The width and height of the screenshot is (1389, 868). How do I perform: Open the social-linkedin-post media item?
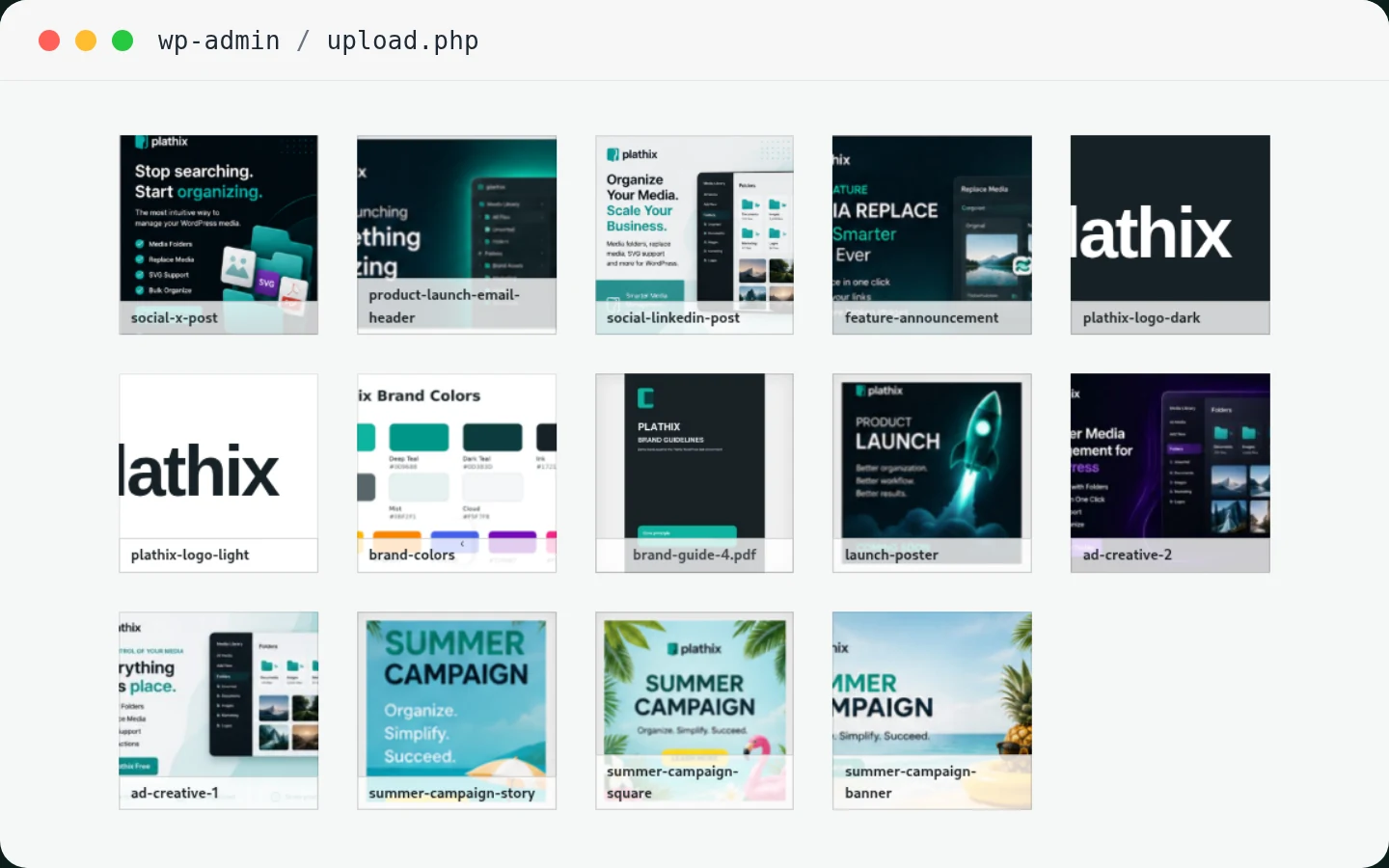pyautogui.click(x=694, y=234)
